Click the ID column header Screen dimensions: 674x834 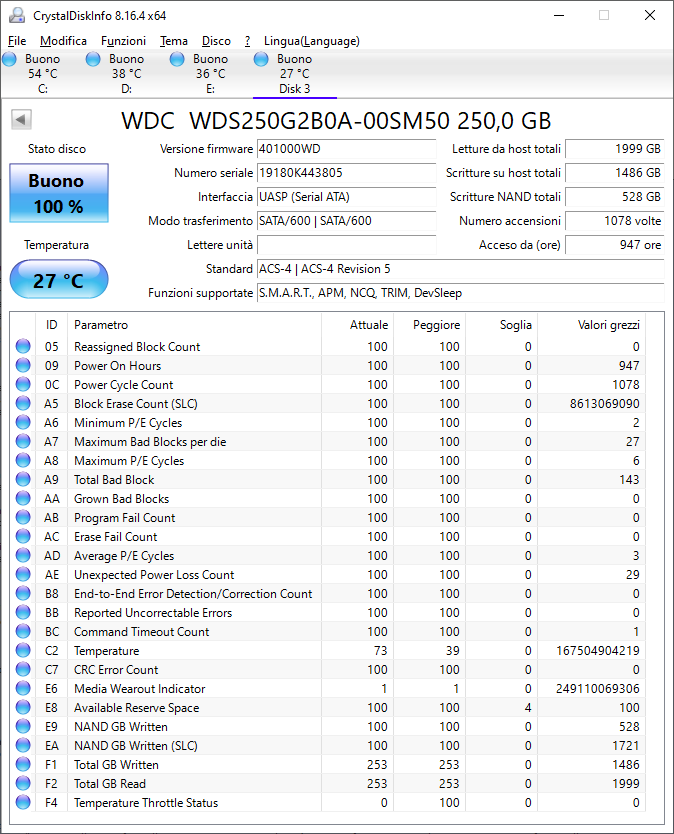click(x=52, y=325)
